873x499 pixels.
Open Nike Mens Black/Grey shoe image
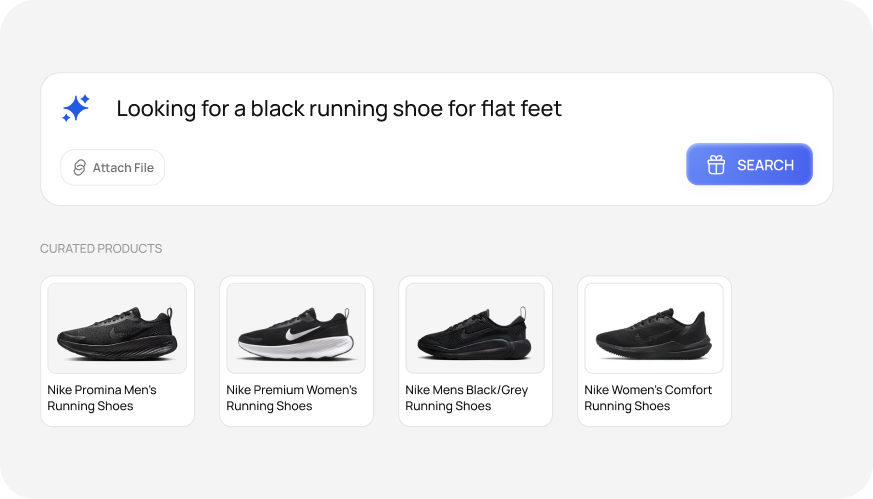475,328
